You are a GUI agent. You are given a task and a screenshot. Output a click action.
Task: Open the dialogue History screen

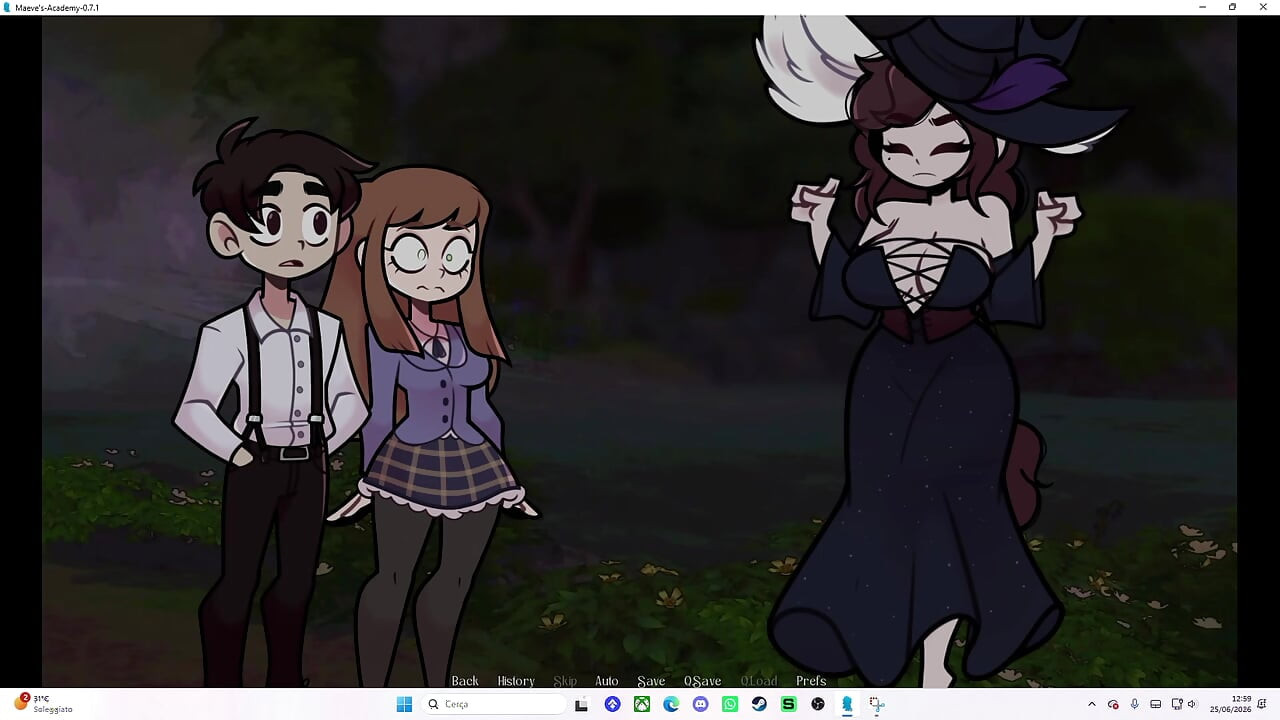(x=516, y=681)
